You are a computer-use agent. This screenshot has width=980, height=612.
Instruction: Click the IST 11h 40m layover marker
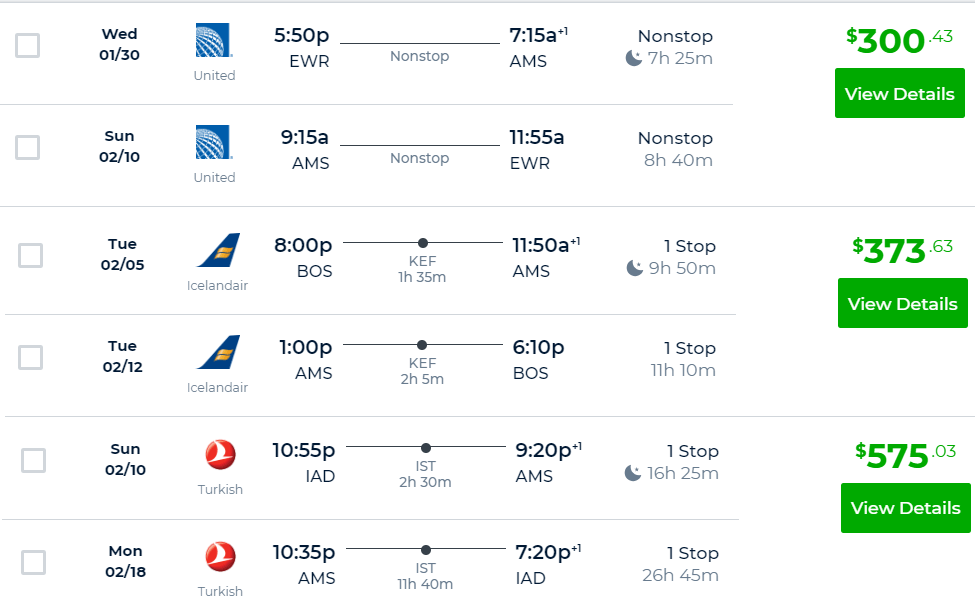426,550
